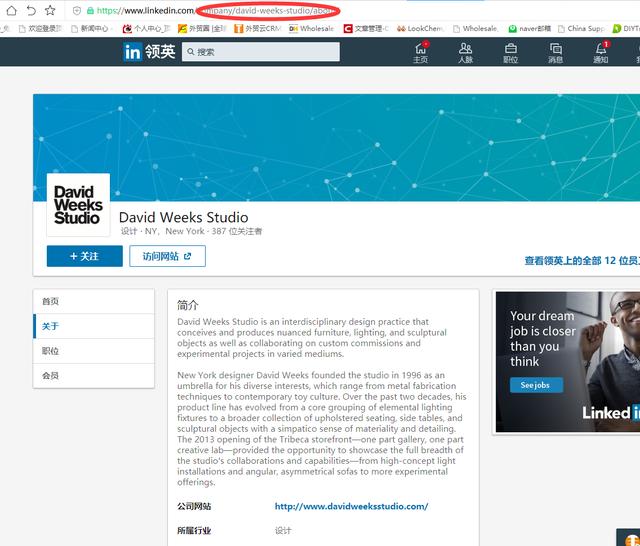Click the David Weeks Studio logo thumbnail
The height and width of the screenshot is (546, 640).
pyautogui.click(x=78, y=205)
